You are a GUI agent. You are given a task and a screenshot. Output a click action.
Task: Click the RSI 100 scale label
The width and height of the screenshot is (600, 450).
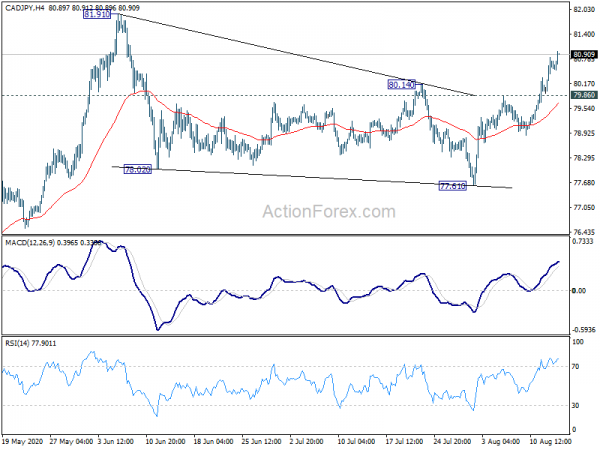[x=578, y=342]
